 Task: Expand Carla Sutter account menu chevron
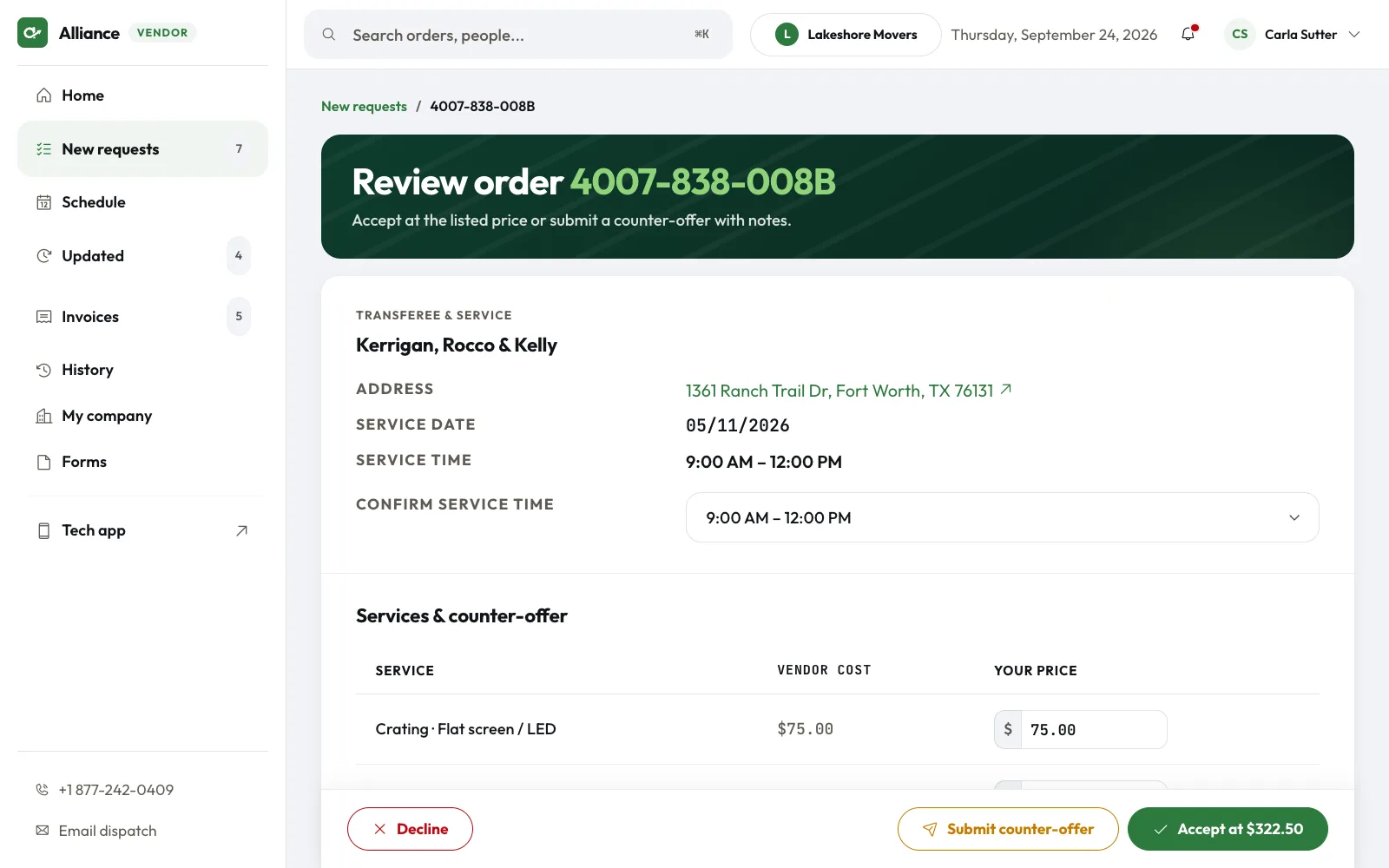tap(1354, 35)
